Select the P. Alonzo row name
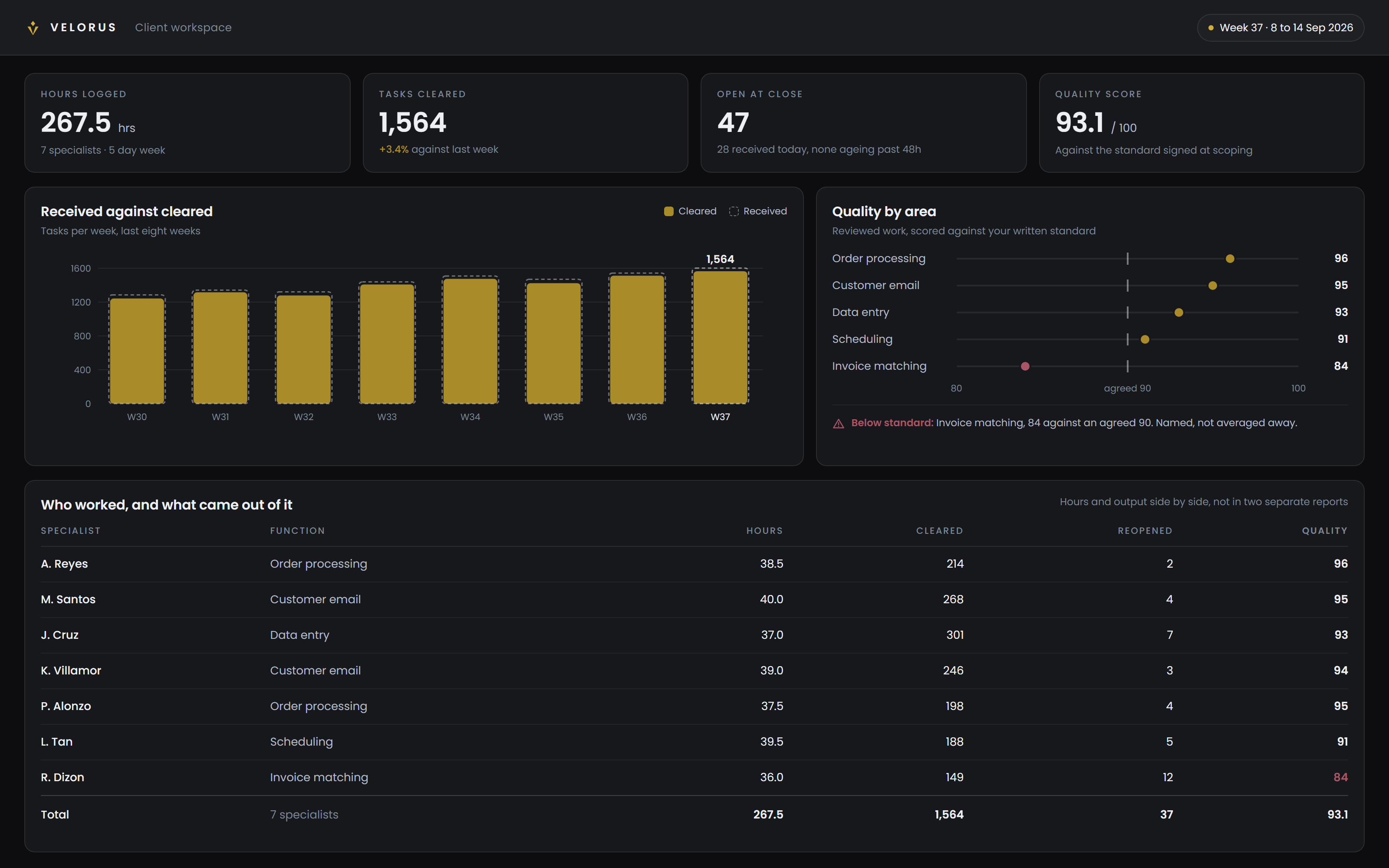Screen dimensions: 1389x868 [66, 706]
